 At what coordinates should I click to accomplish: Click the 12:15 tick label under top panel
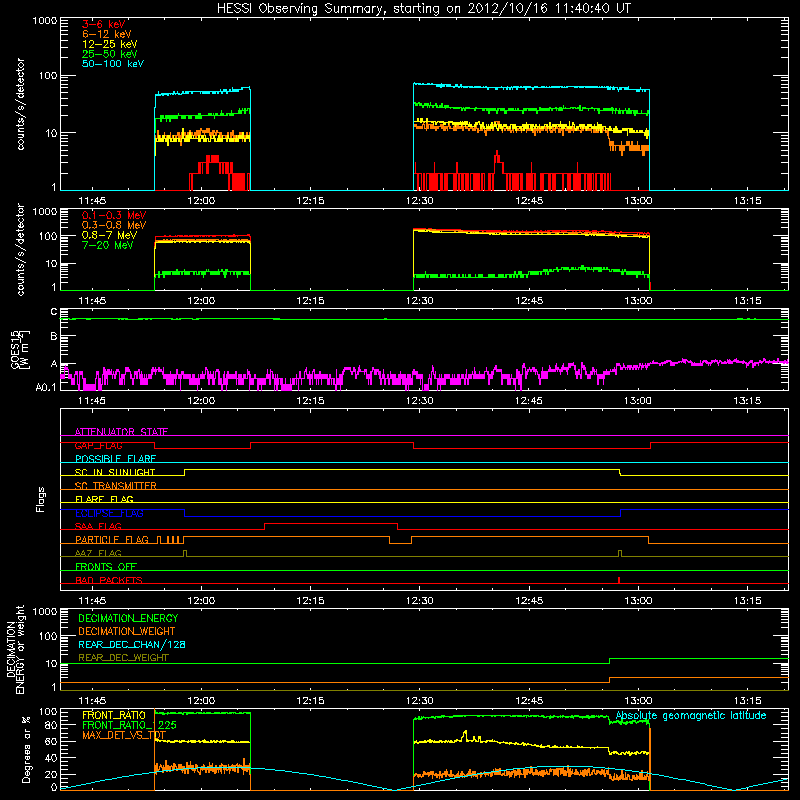click(310, 201)
